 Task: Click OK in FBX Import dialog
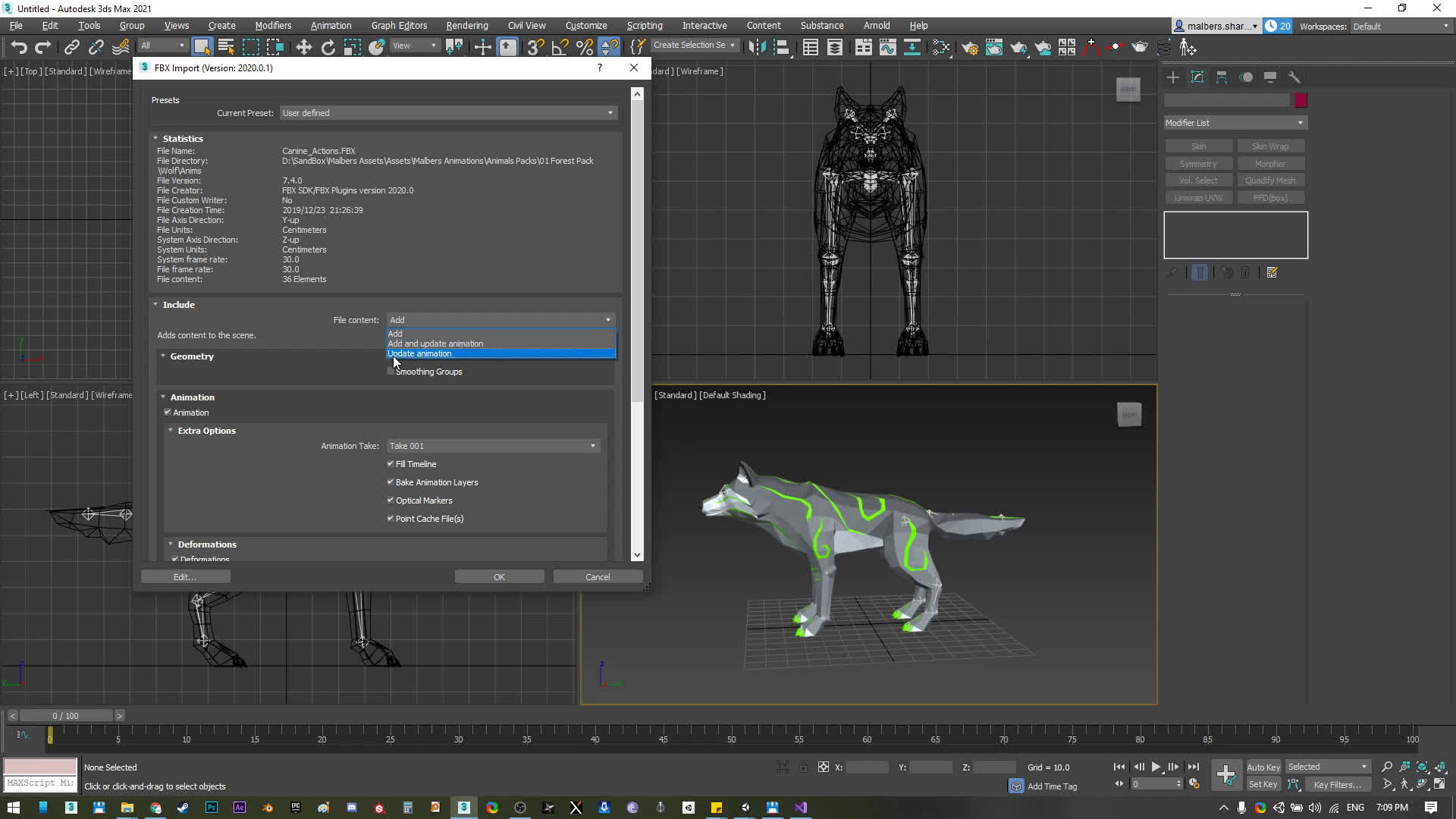pyautogui.click(x=499, y=577)
